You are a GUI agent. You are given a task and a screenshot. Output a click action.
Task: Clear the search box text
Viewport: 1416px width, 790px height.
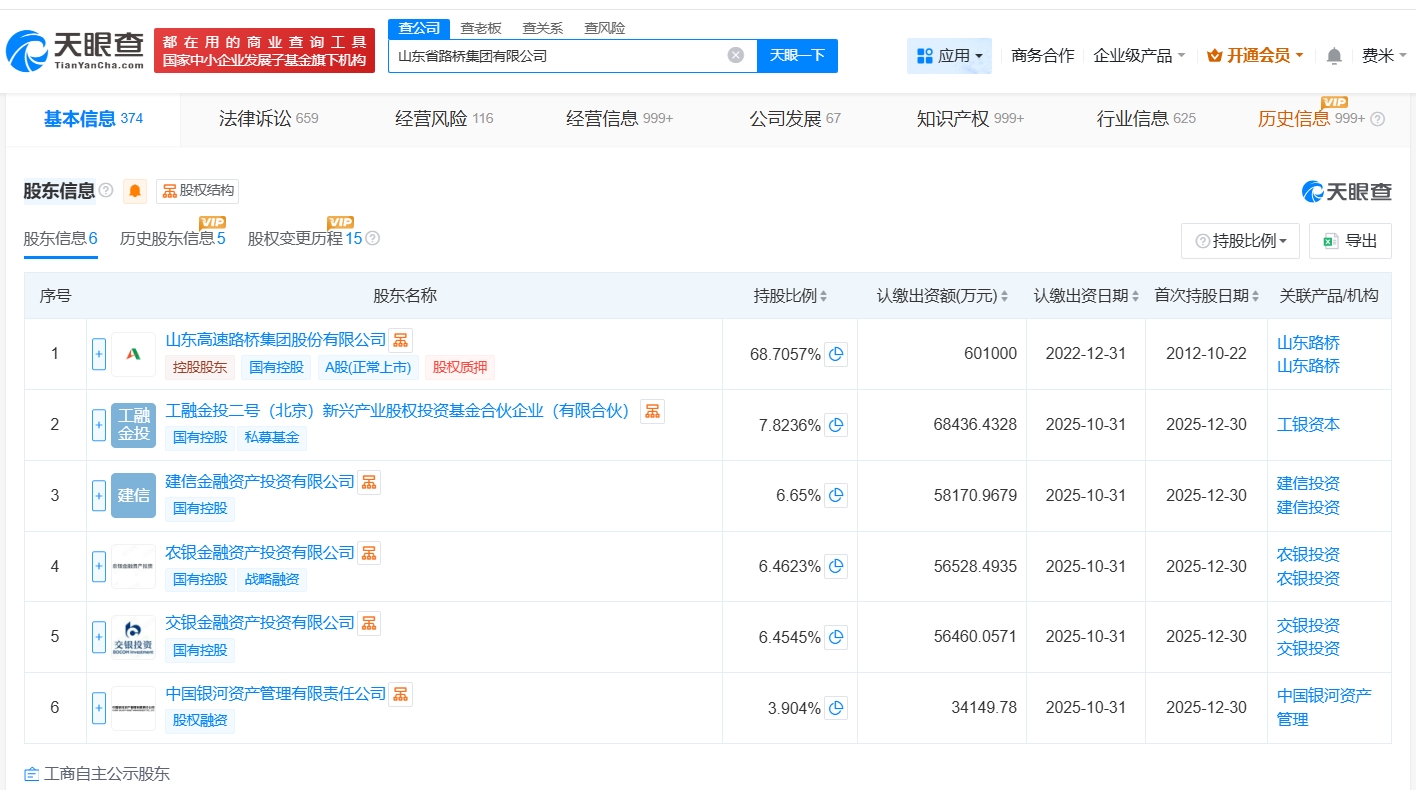(736, 56)
